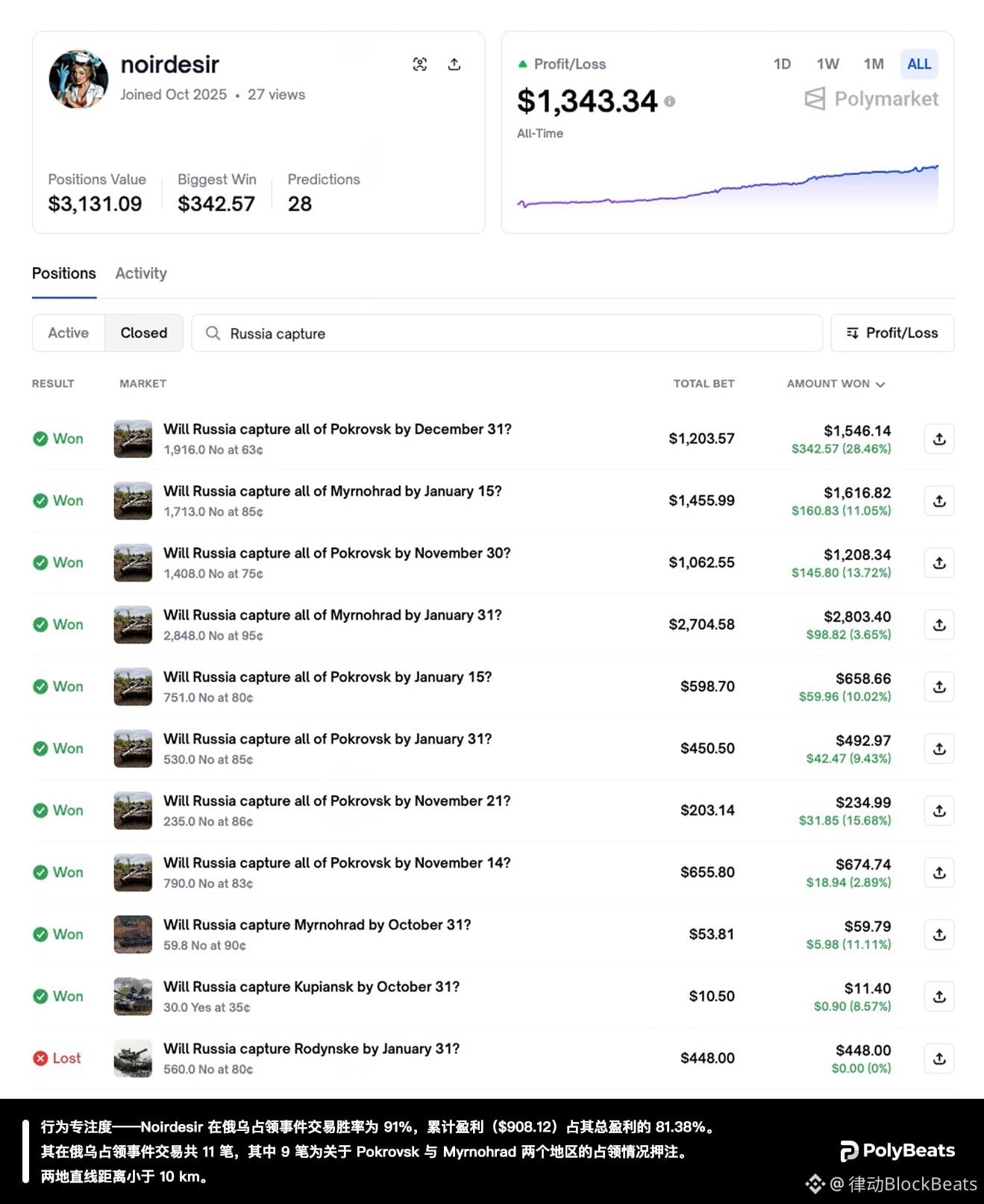The width and height of the screenshot is (984, 1204).
Task: Click the profile share icon beside noirdesir
Action: click(x=454, y=64)
